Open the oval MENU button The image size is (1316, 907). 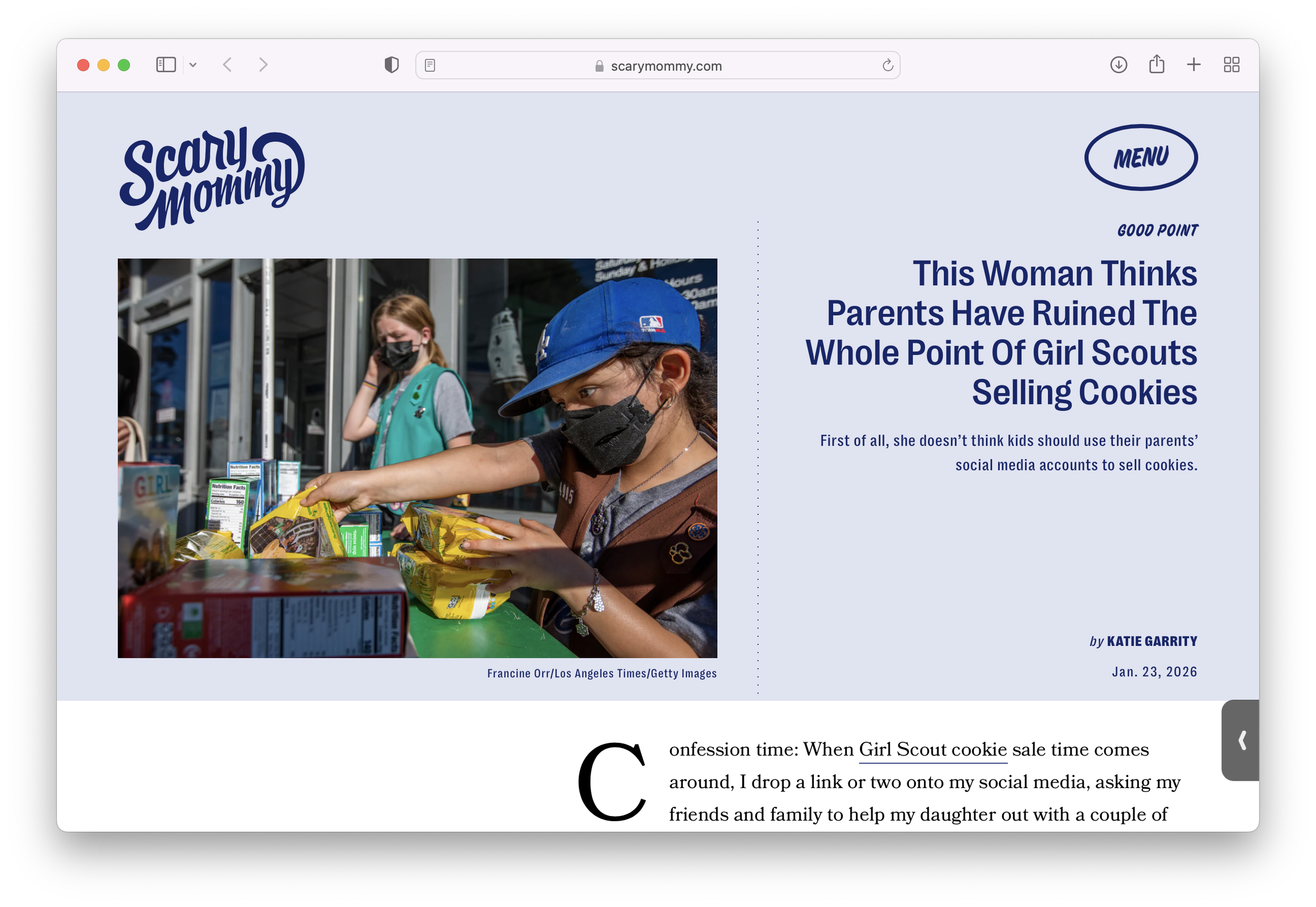click(1140, 157)
